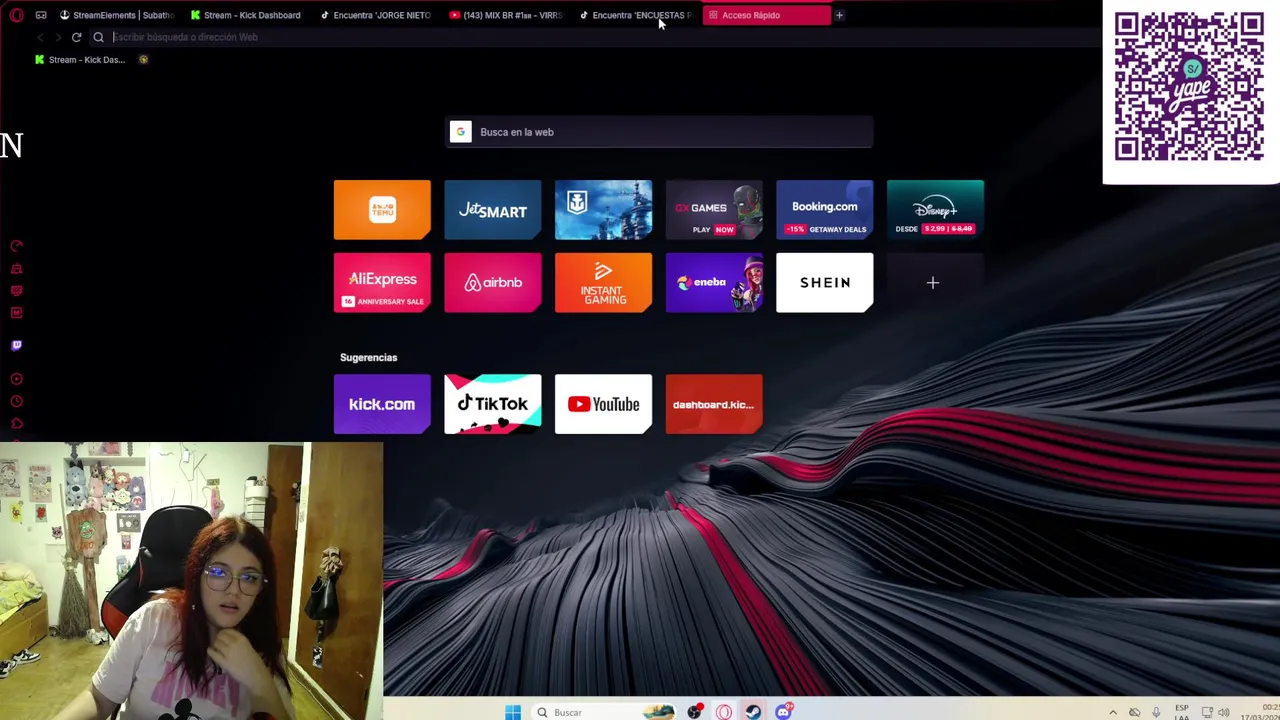Add a new speed dial site
This screenshot has width=1280, height=720.
tap(935, 283)
